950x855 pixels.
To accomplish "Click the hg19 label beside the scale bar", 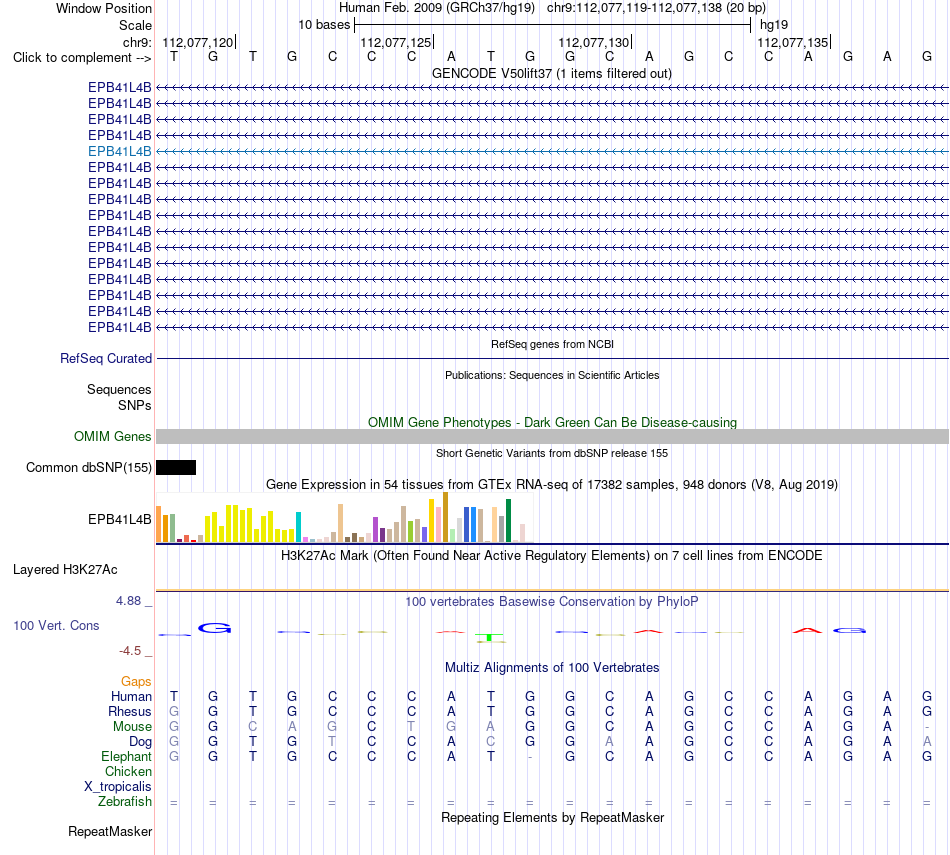I will pyautogui.click(x=774, y=25).
